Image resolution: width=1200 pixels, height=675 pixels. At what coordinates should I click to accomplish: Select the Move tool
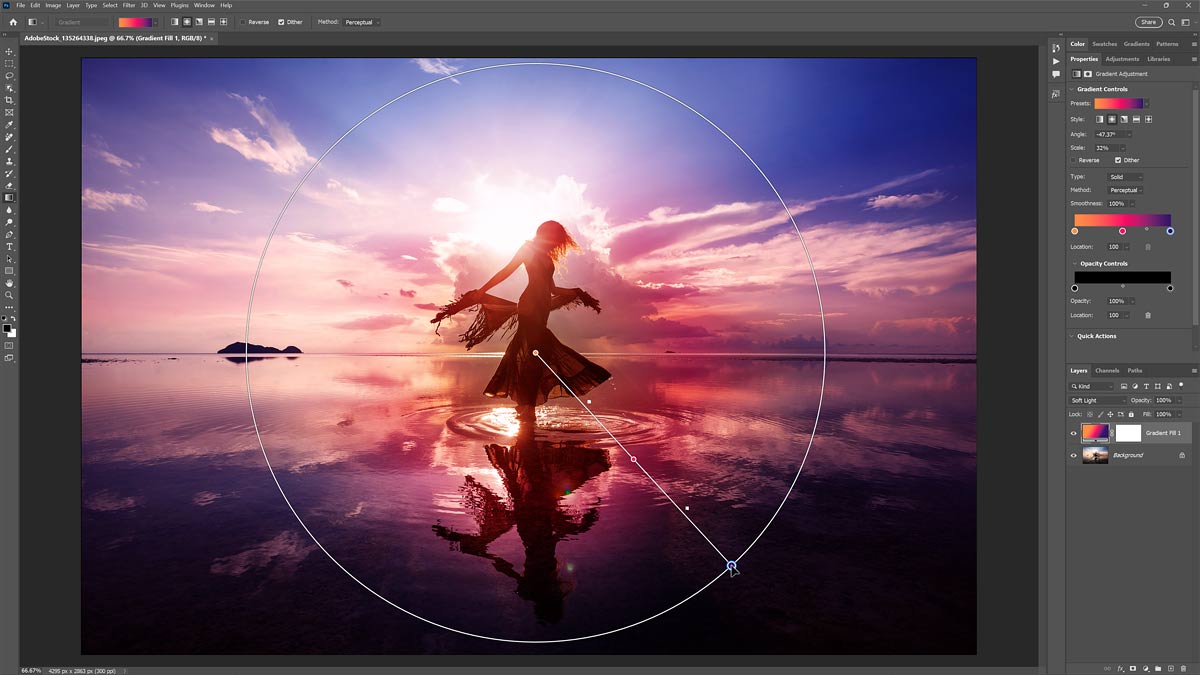pyautogui.click(x=9, y=51)
